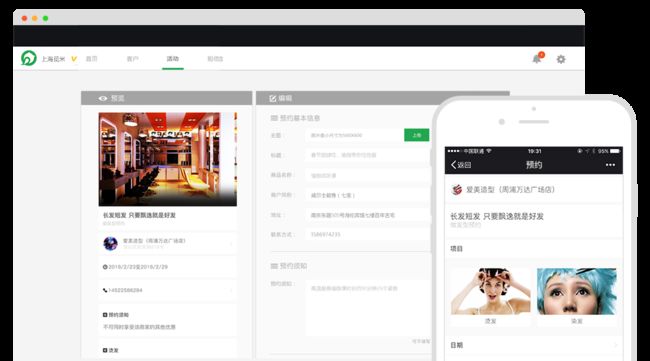Image resolution: width=650 pixels, height=361 pixels.
Task: Tap the 项目 heading on the phone
Action: [x=456, y=249]
